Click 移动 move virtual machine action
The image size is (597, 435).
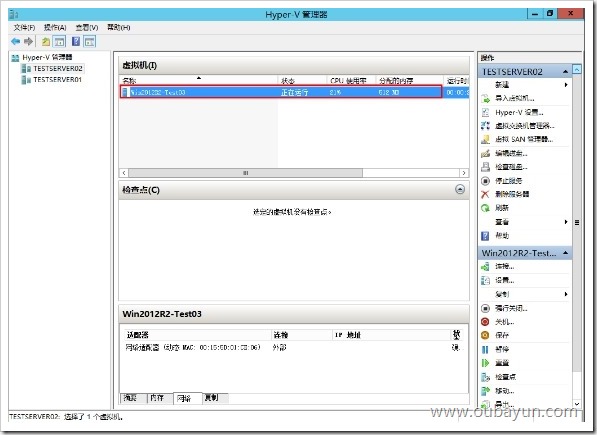(504, 391)
